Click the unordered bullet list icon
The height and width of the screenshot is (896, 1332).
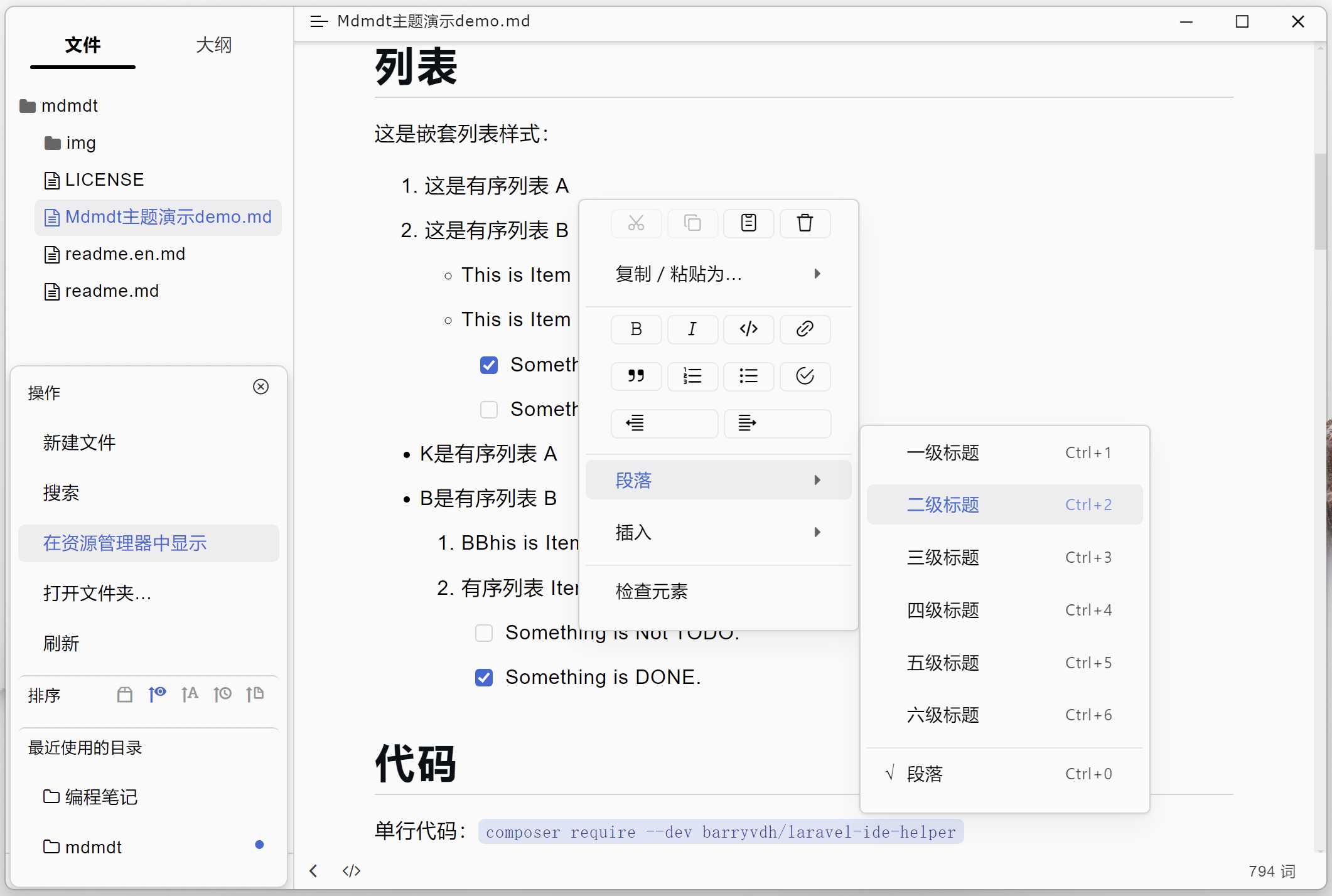pyautogui.click(x=748, y=376)
